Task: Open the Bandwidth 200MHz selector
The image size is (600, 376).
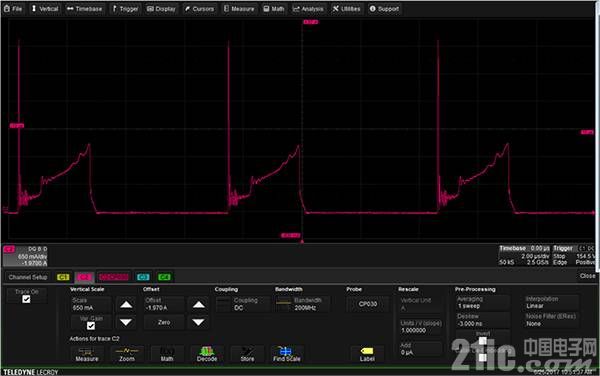Action: (x=302, y=304)
